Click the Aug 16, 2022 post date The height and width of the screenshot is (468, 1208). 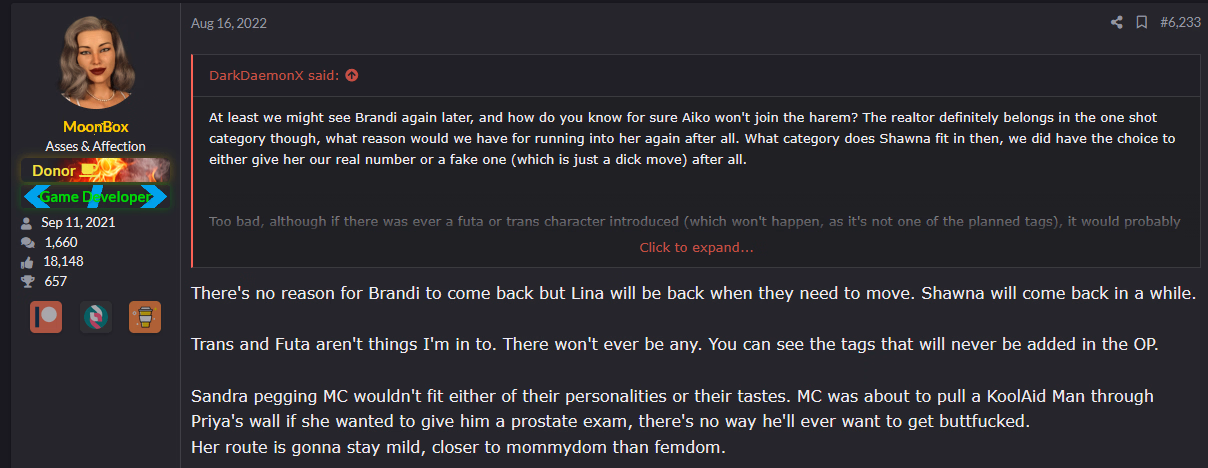230,23
